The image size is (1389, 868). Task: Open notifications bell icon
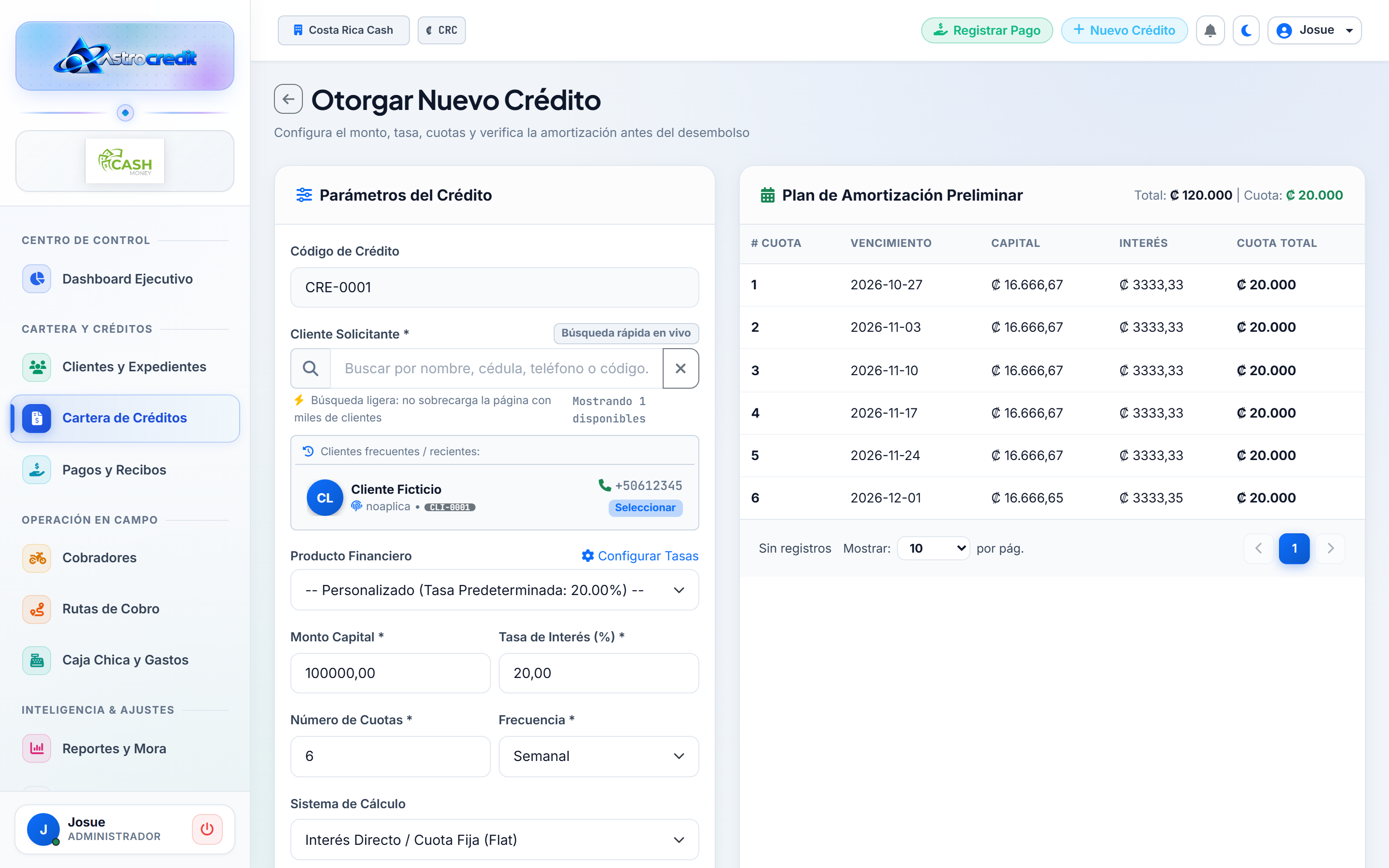click(1210, 30)
